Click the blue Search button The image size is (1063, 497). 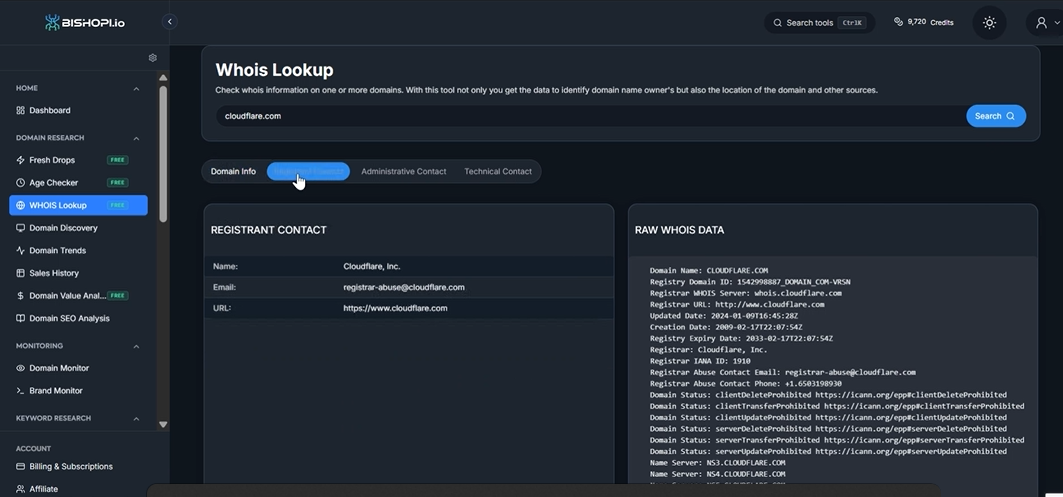(995, 116)
